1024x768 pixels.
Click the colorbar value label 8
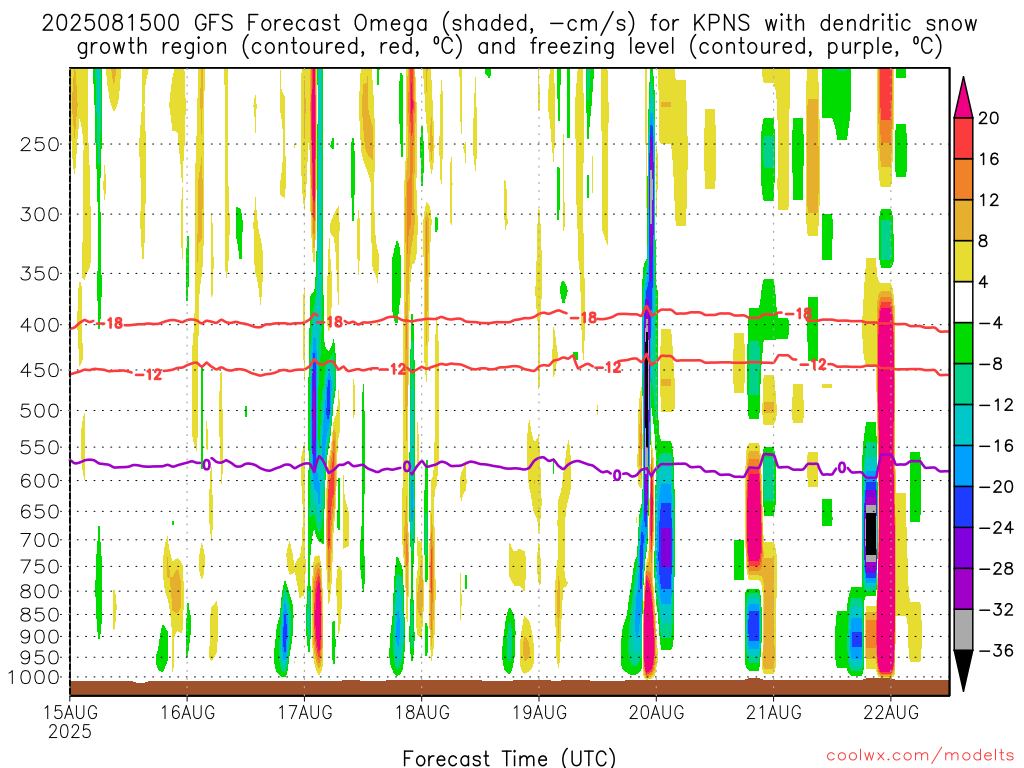(x=984, y=242)
